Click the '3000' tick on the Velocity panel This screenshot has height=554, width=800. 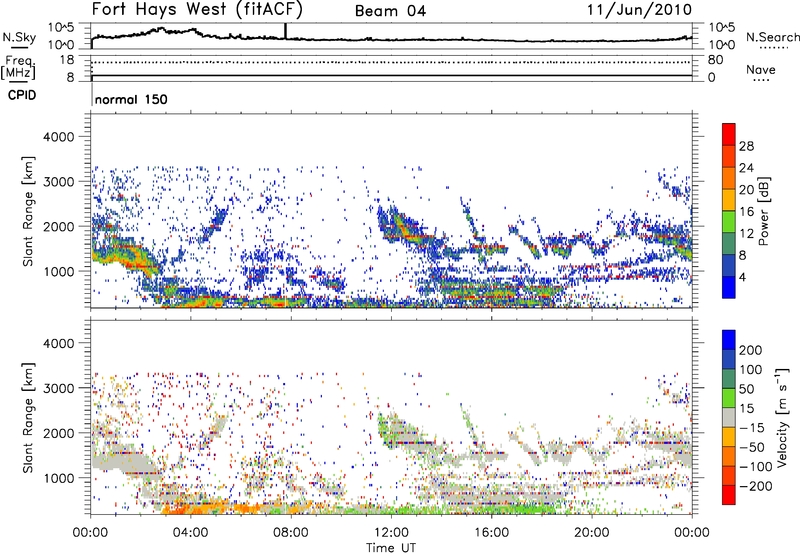click(x=58, y=388)
